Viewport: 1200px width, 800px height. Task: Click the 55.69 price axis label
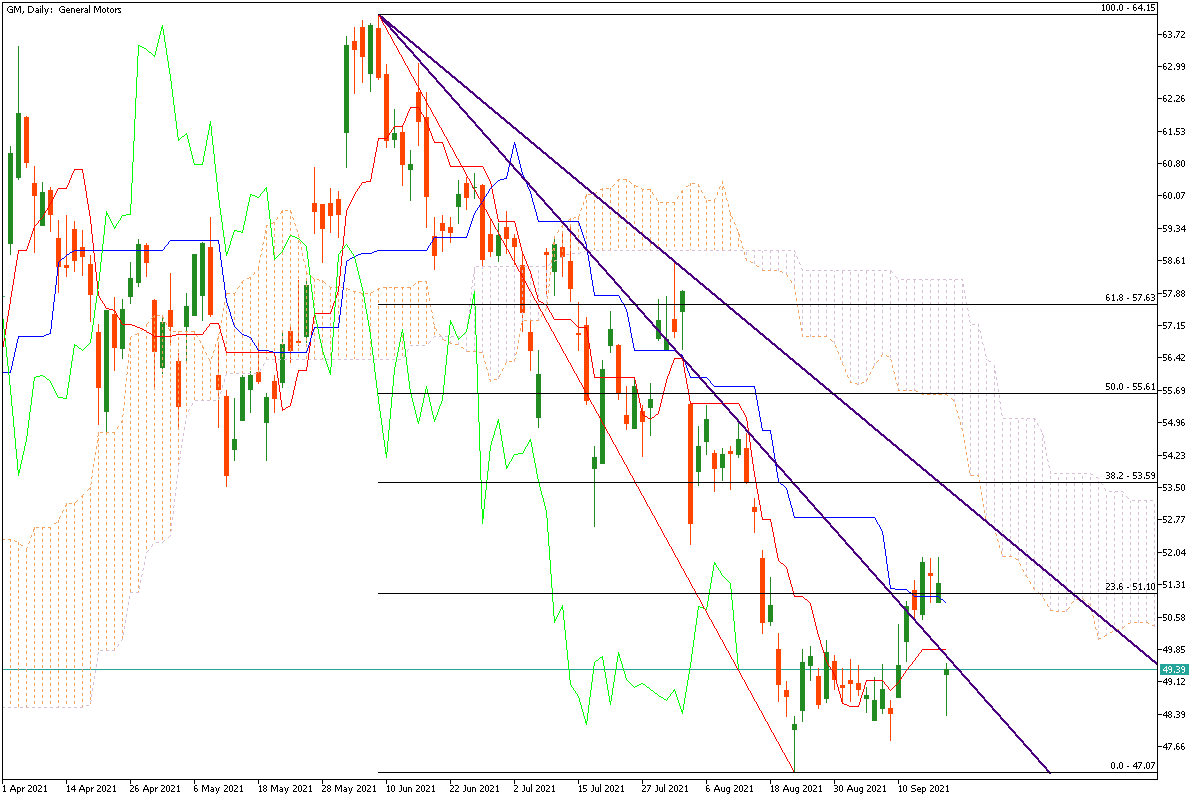click(1172, 390)
